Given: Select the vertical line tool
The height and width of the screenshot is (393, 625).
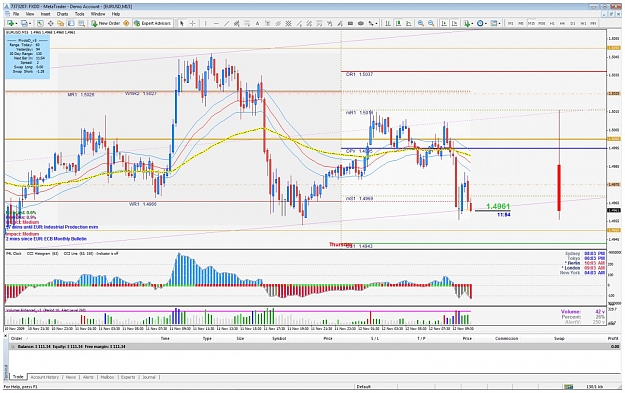Looking at the screenshot, I should [x=206, y=23].
